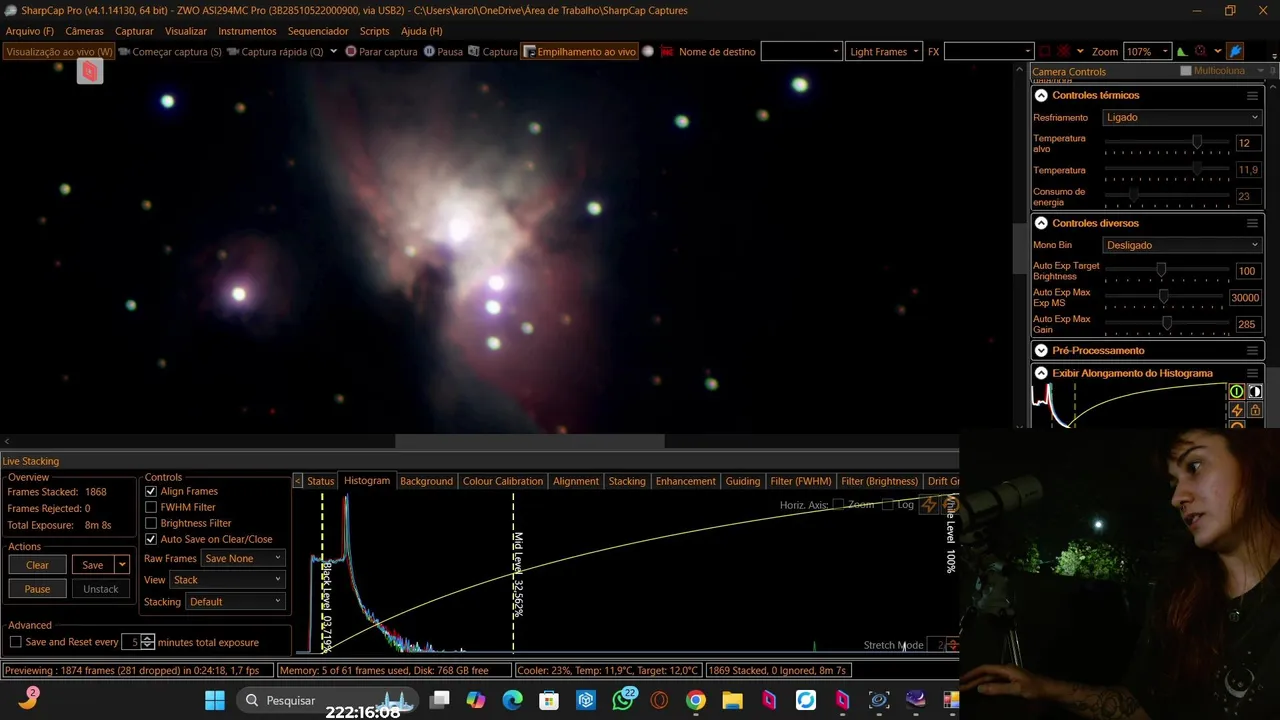Open Windows Start menu
This screenshot has height=720, width=1280.
coord(215,700)
